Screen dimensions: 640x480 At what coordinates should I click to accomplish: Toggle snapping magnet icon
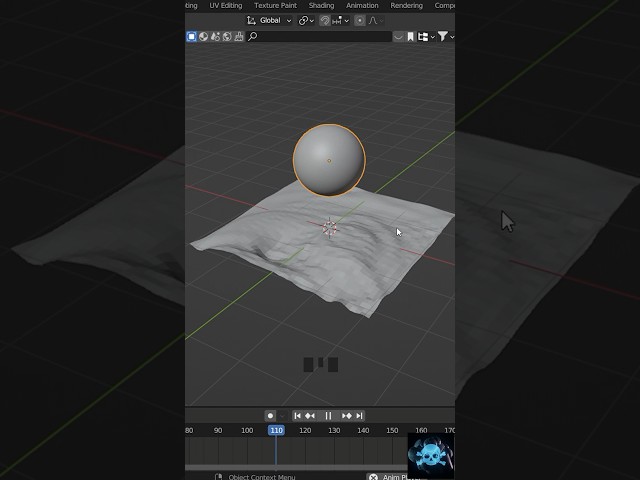click(325, 20)
